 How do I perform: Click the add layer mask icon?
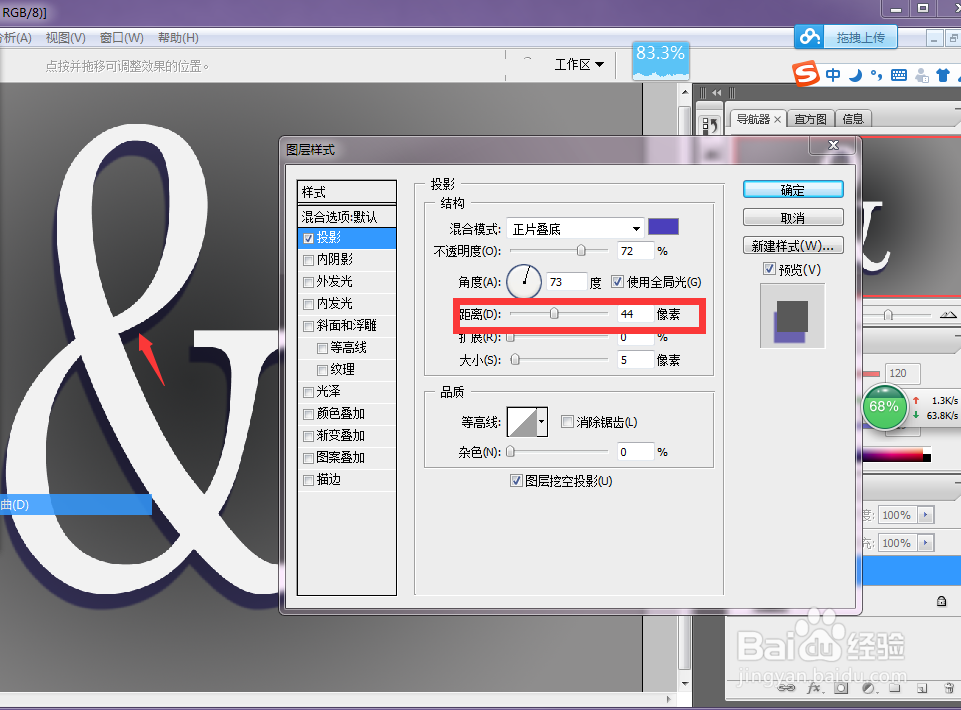coord(840,687)
